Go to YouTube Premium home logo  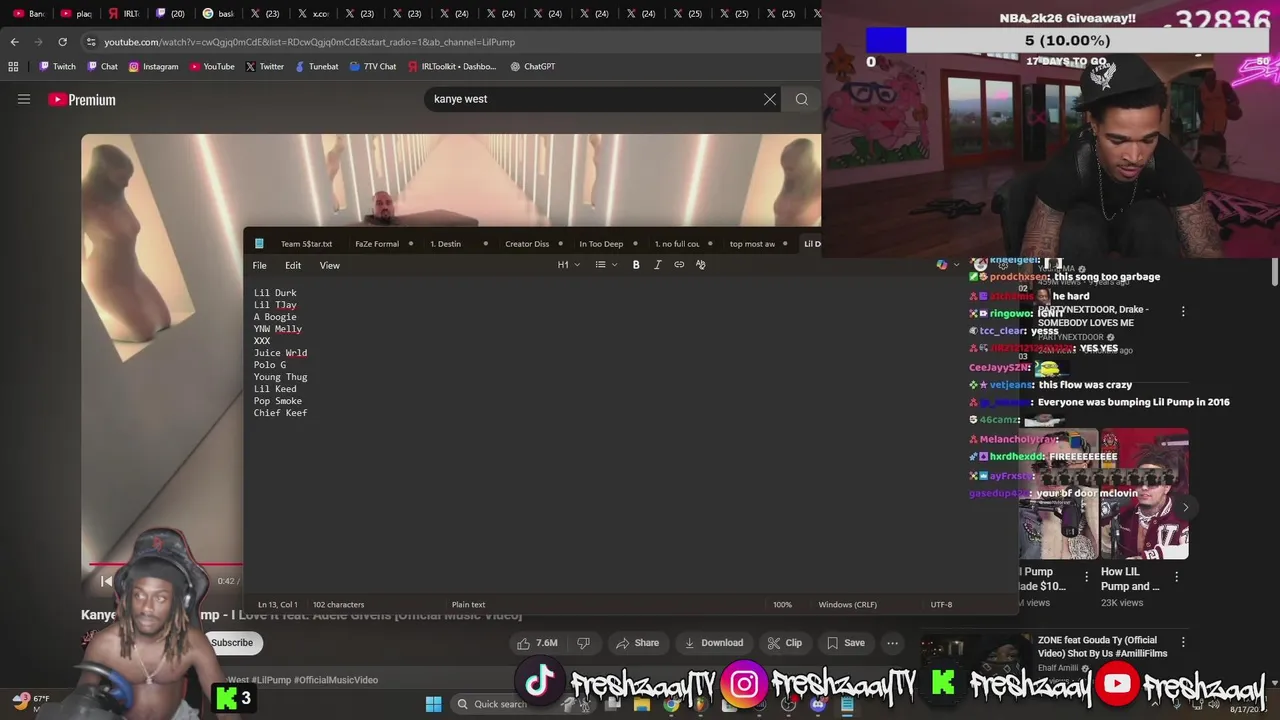pos(82,99)
